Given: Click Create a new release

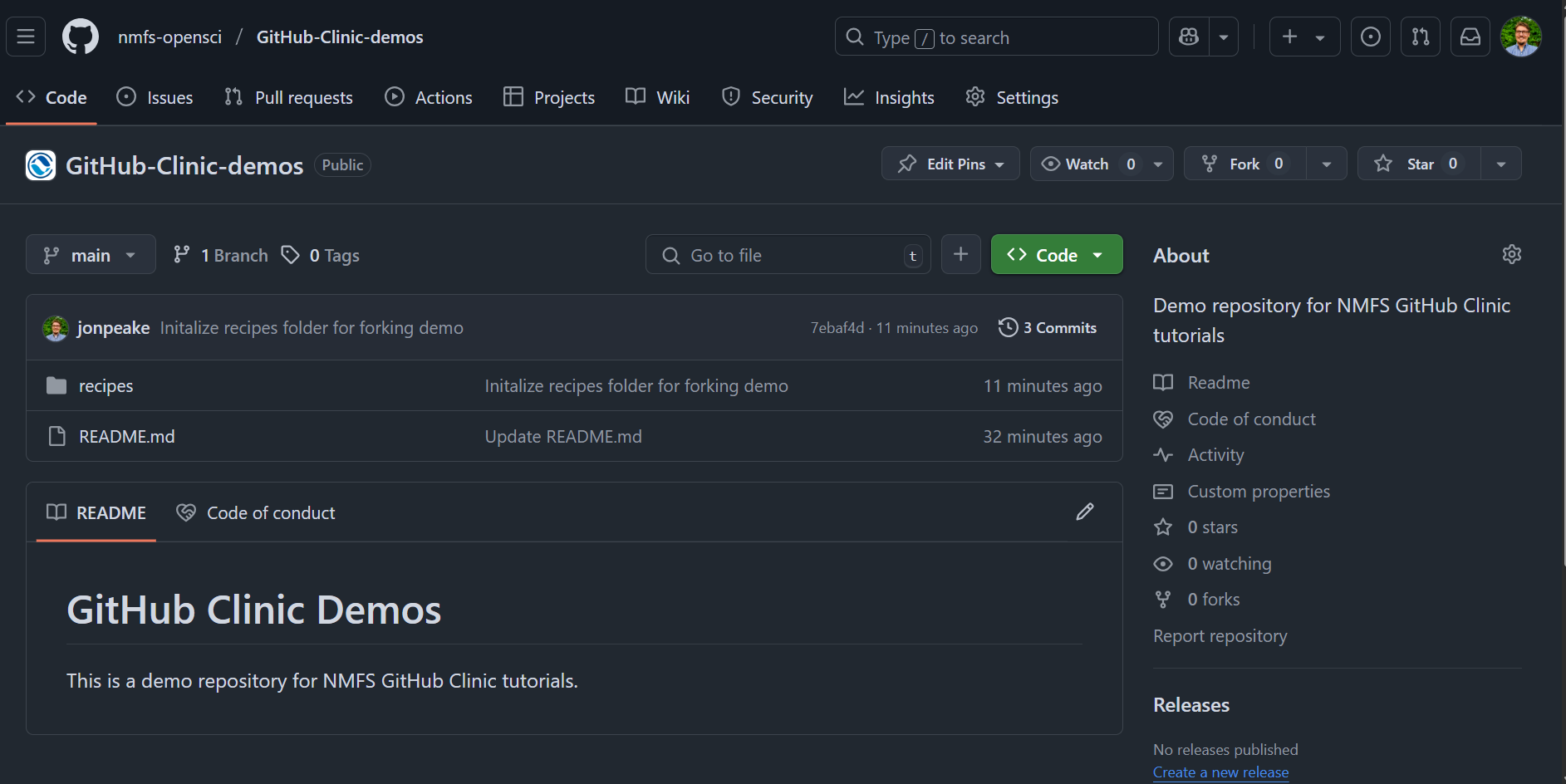Looking at the screenshot, I should pos(1221,772).
